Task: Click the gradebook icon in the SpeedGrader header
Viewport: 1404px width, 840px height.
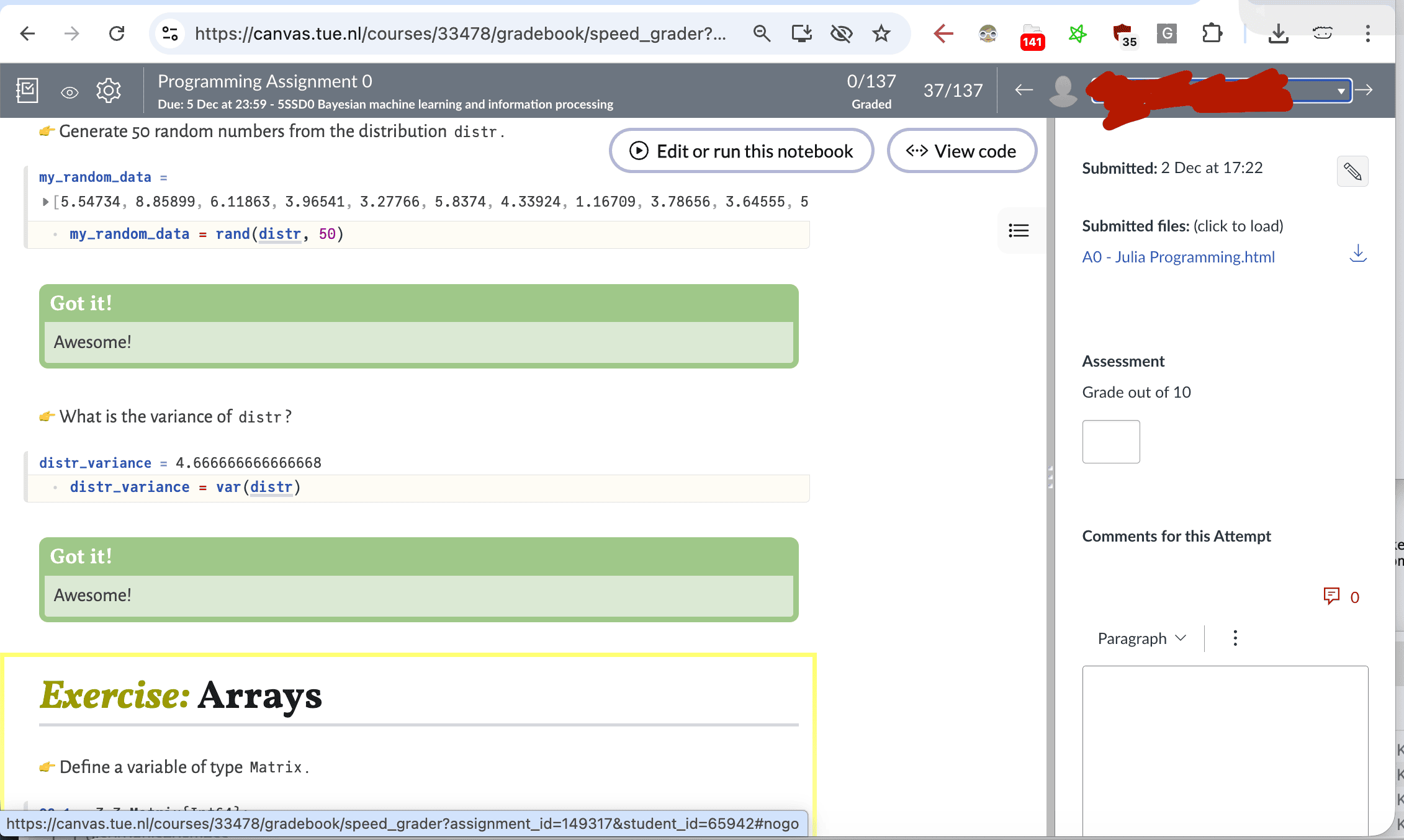Action: (27, 90)
